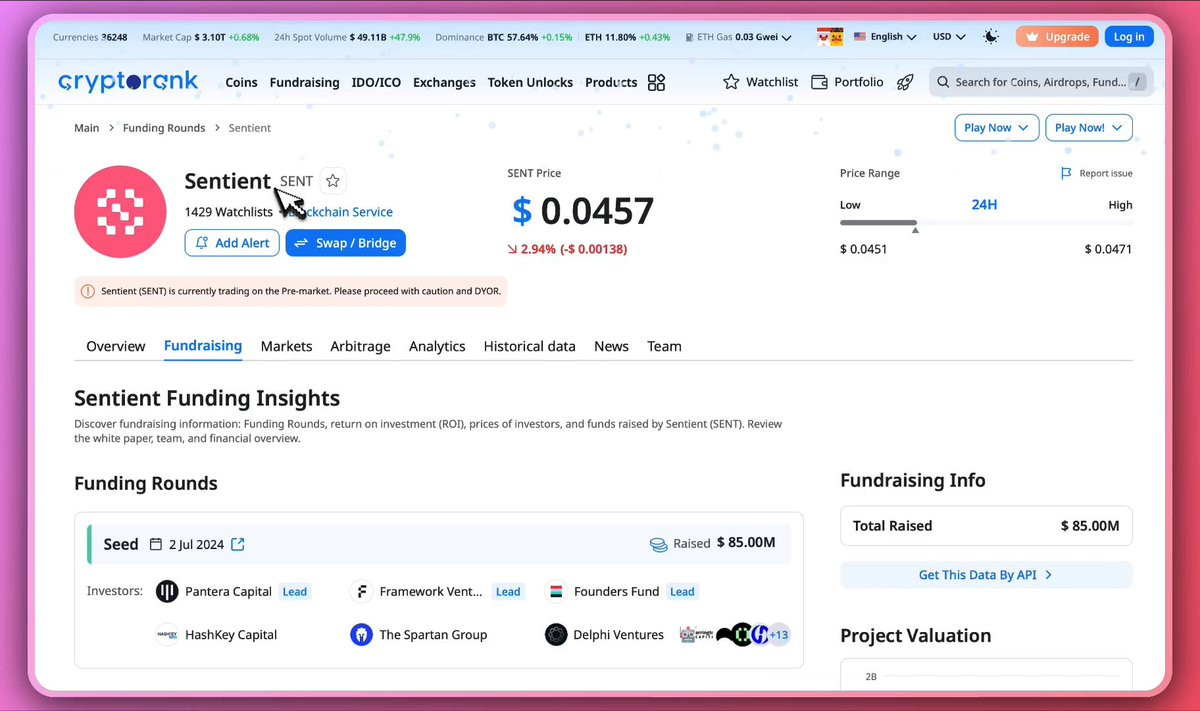Switch to the Historical data tab
Viewport: 1200px width, 711px height.
529,346
